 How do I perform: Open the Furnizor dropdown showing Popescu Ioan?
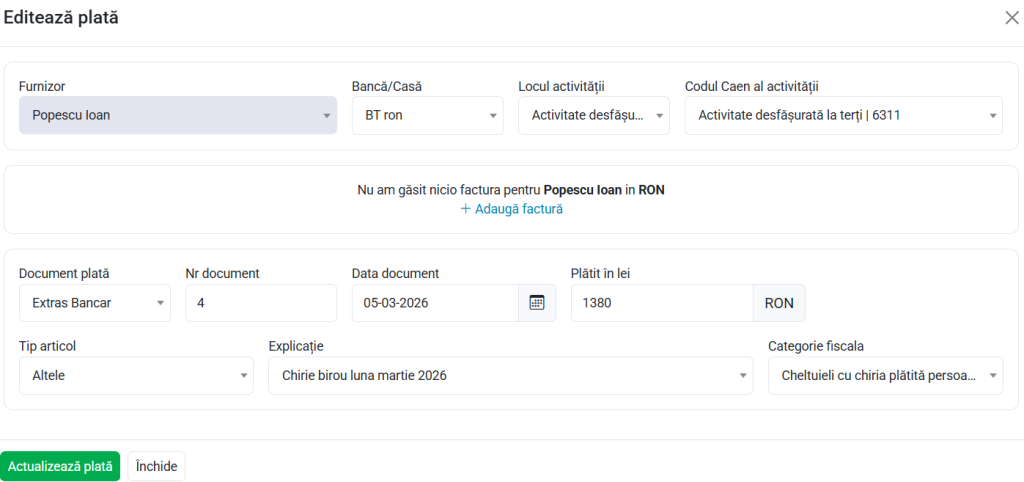170,115
